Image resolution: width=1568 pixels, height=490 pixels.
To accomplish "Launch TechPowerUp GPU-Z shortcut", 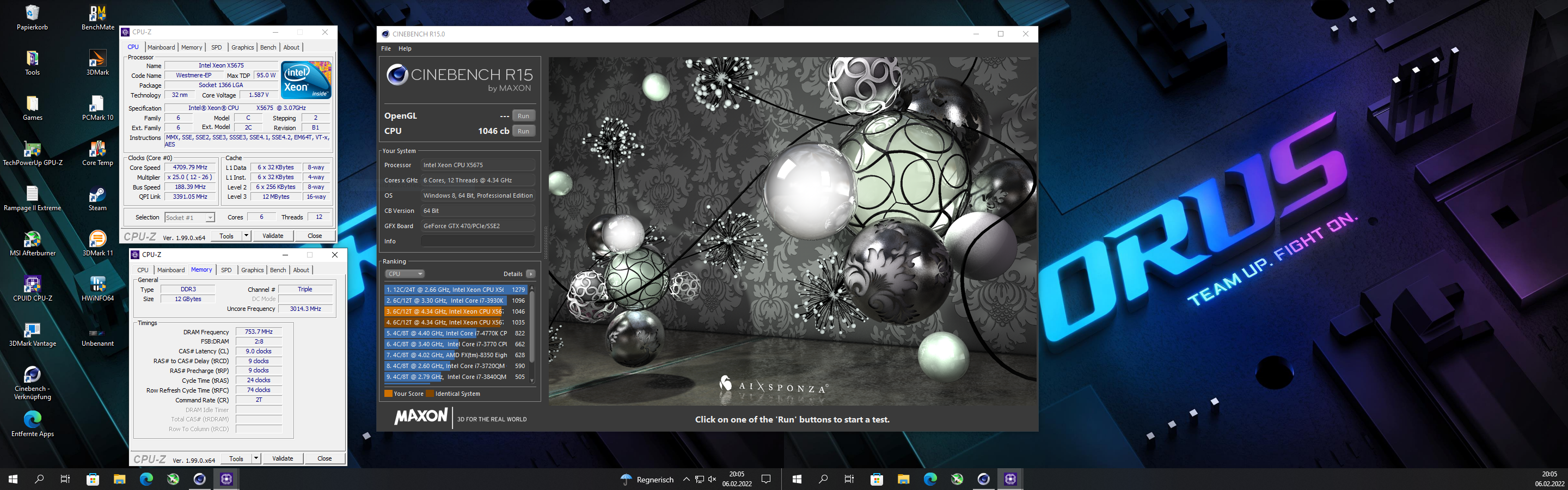I will 32,154.
